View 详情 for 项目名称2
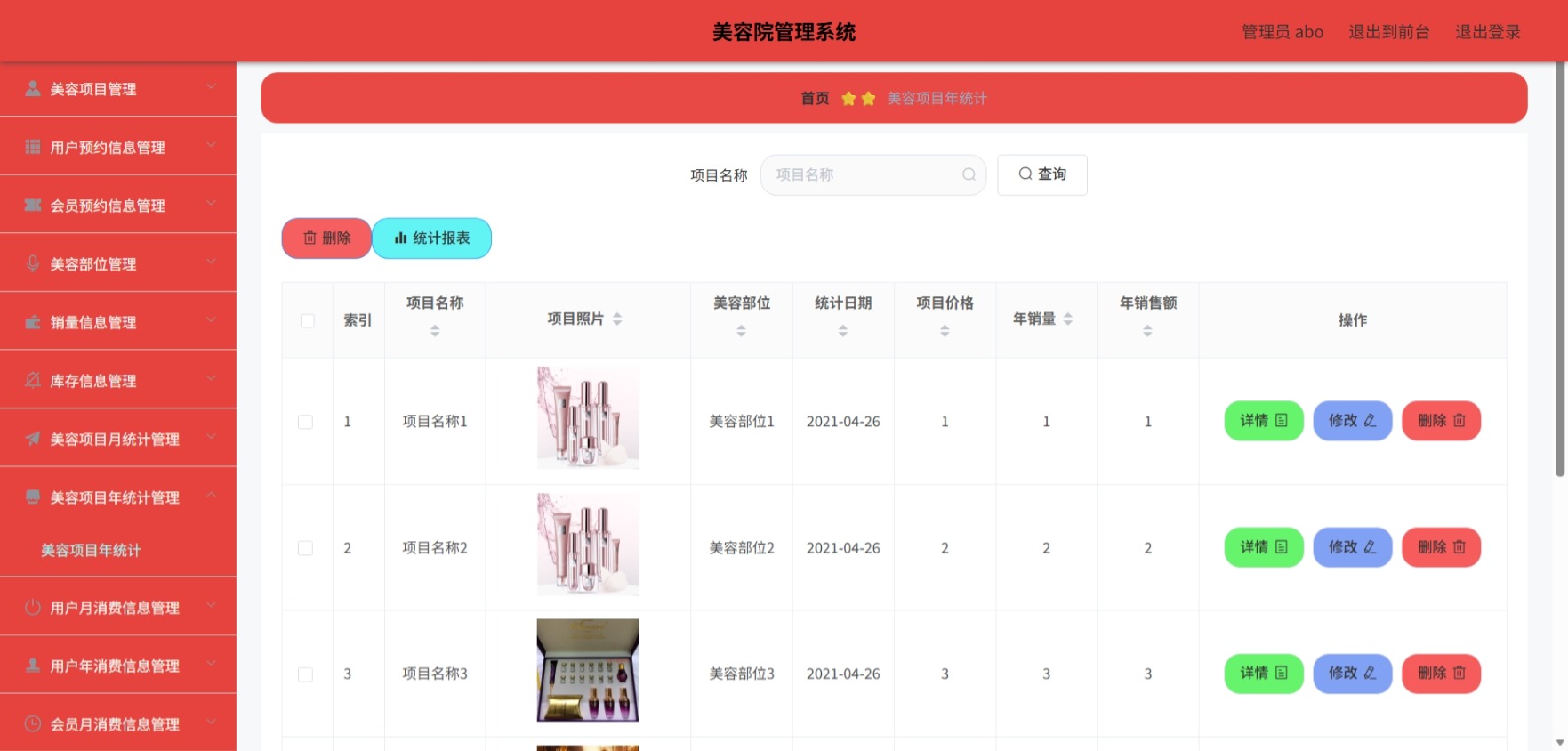The width and height of the screenshot is (1568, 751). (1264, 546)
